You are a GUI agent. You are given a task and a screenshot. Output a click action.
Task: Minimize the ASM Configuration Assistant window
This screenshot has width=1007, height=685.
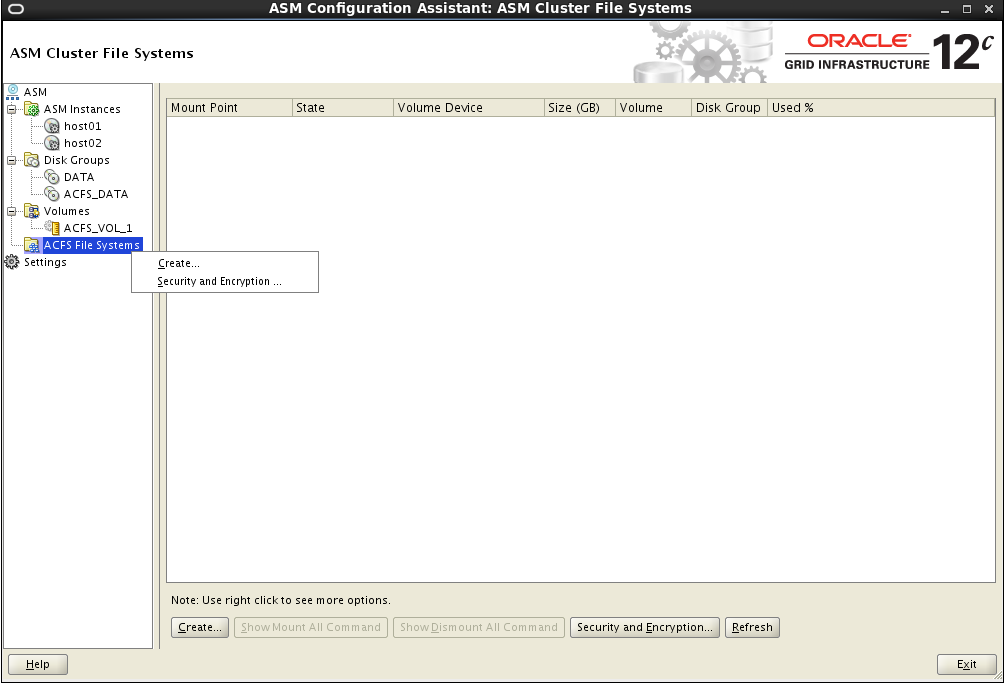click(945, 10)
